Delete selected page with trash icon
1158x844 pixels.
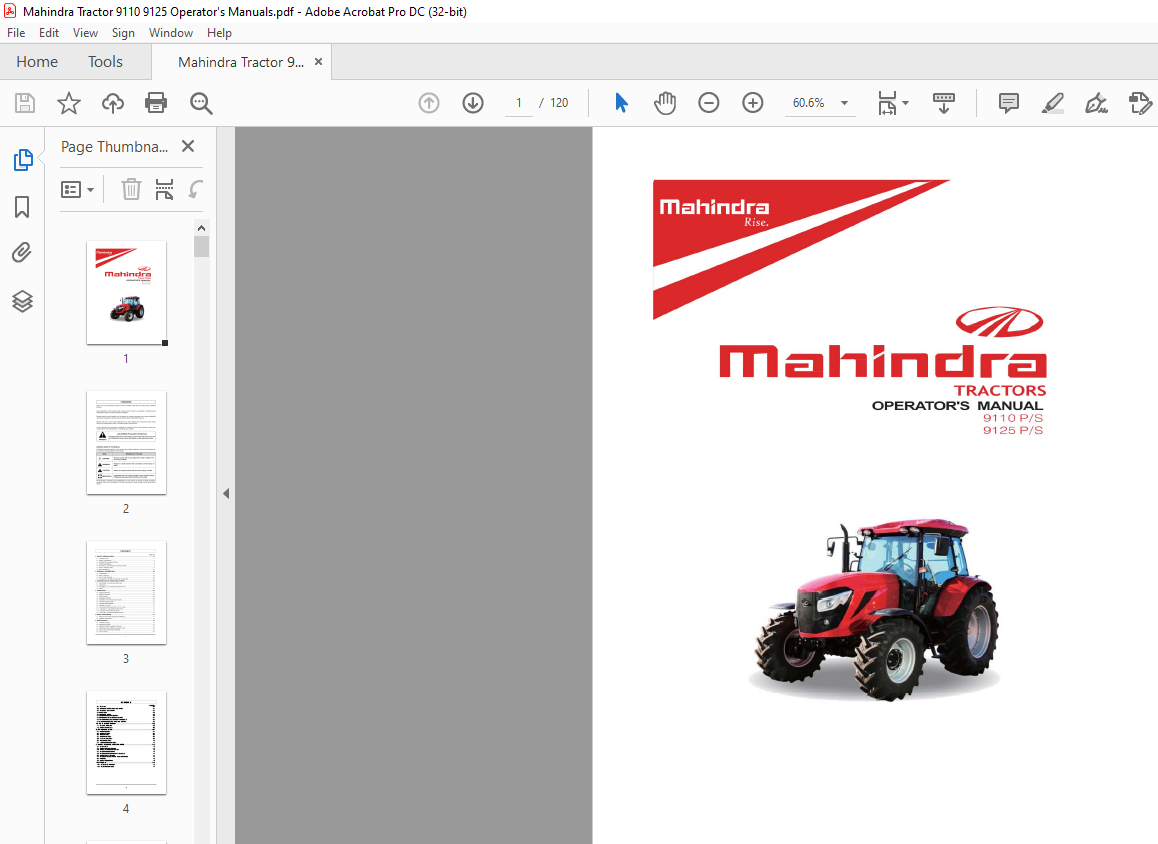pyautogui.click(x=131, y=189)
